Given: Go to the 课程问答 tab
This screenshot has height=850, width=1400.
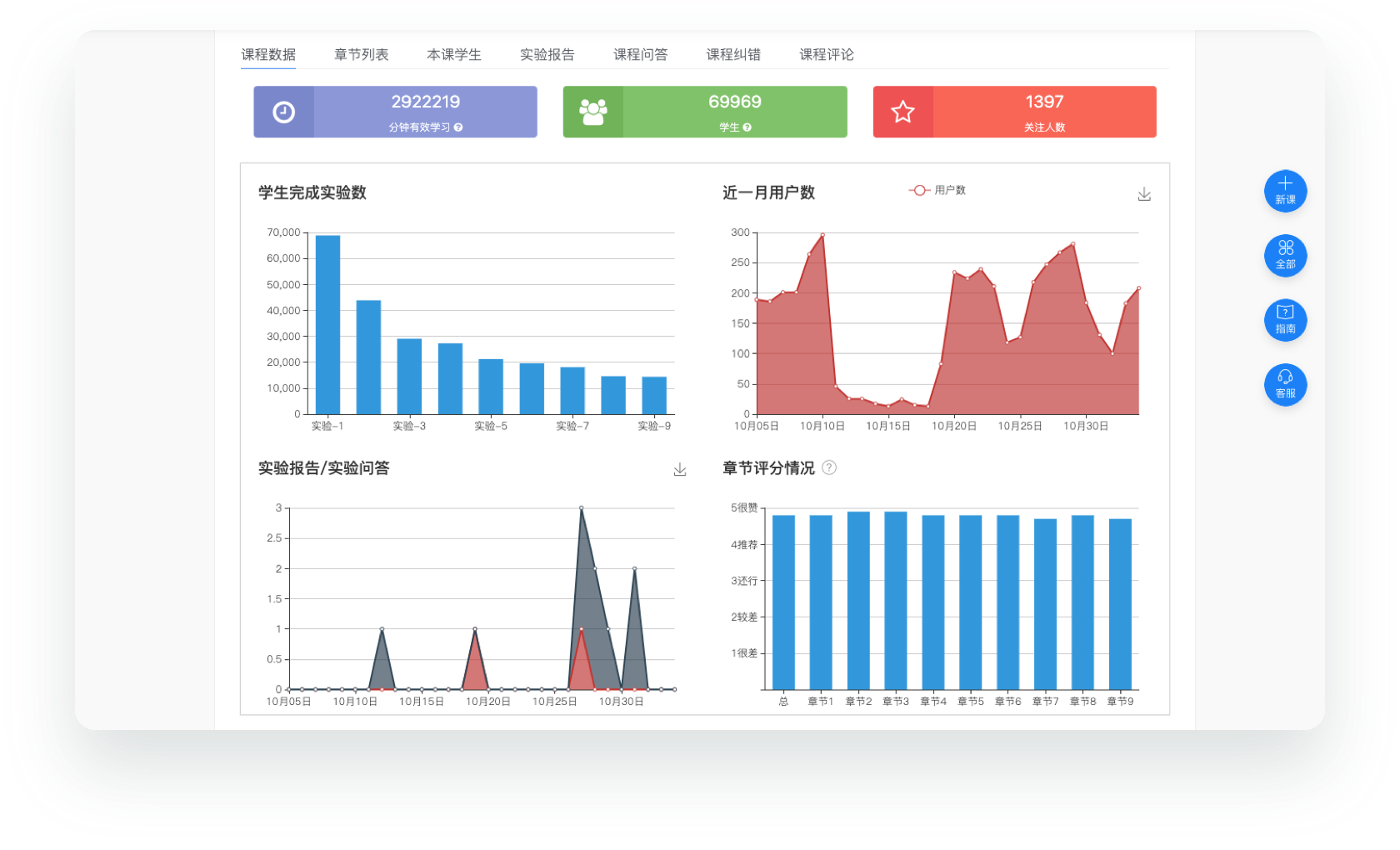Looking at the screenshot, I should click(640, 54).
